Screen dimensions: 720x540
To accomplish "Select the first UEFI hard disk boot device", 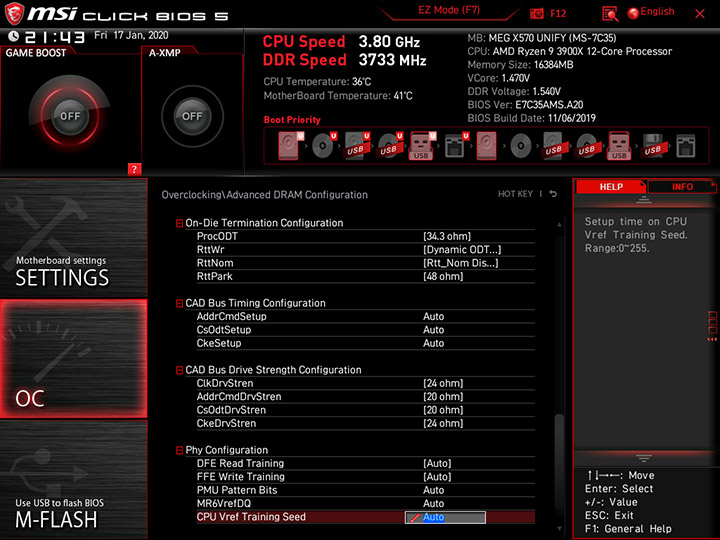I will pos(291,146).
